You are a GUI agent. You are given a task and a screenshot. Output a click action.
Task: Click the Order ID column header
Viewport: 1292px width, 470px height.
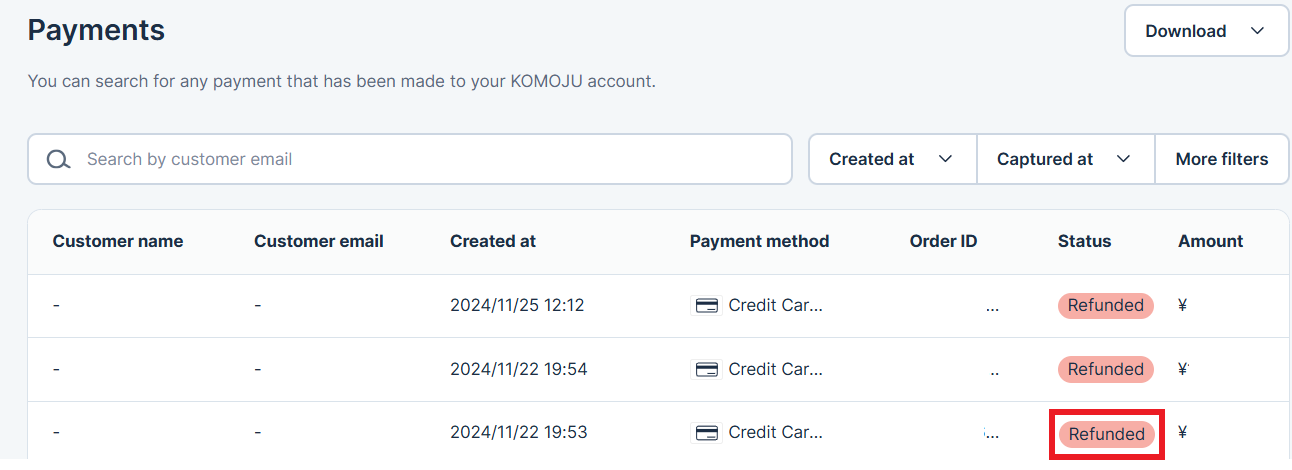tap(943, 241)
